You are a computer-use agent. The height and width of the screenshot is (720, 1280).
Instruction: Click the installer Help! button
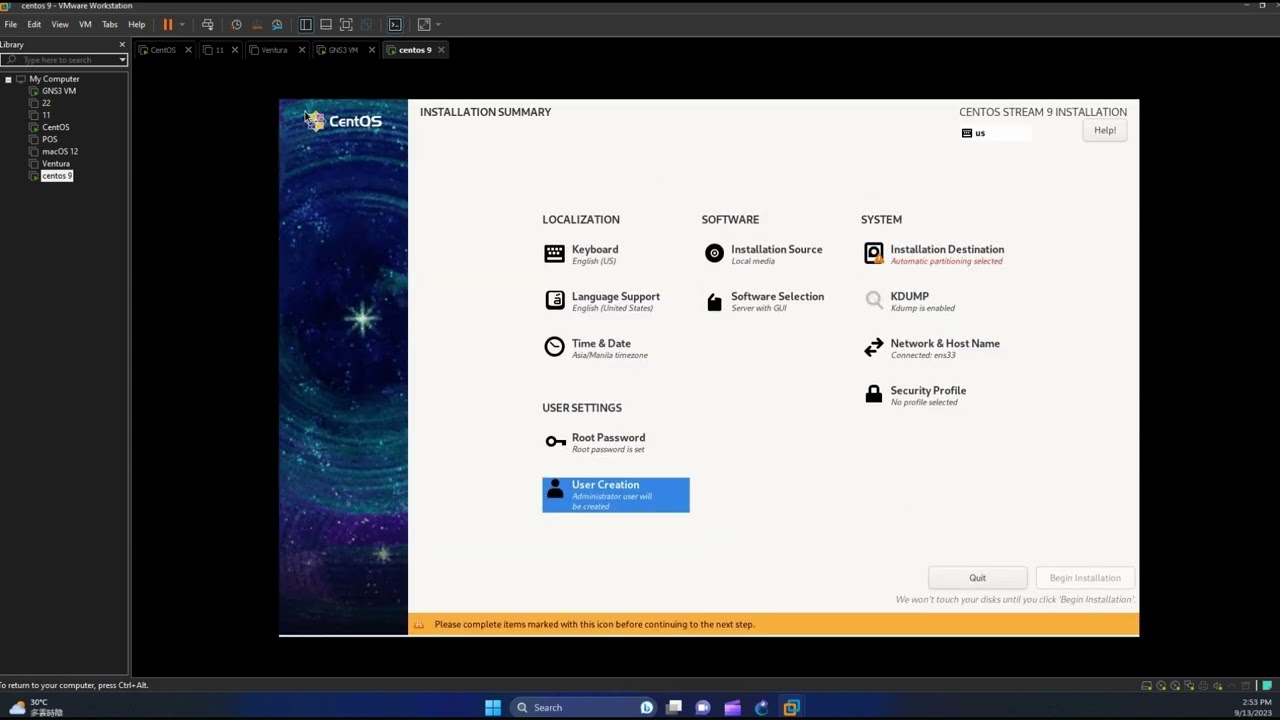[1105, 130]
